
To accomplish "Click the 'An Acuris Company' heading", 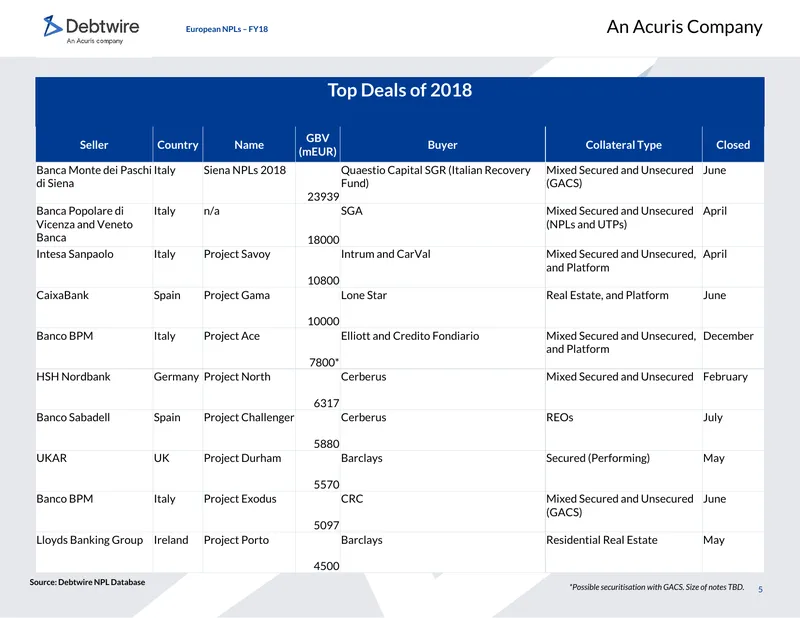I will [684, 27].
